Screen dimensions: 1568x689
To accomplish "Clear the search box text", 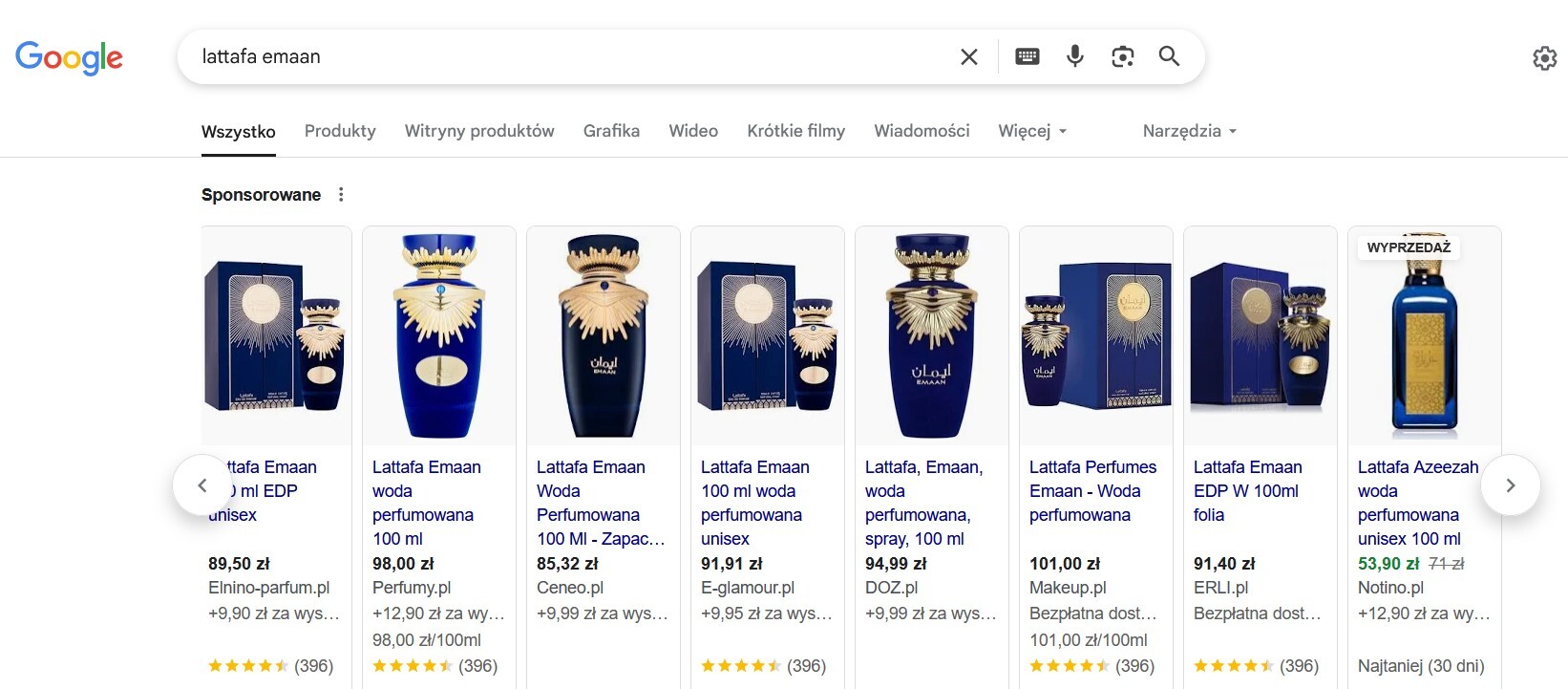I will pyautogui.click(x=968, y=57).
